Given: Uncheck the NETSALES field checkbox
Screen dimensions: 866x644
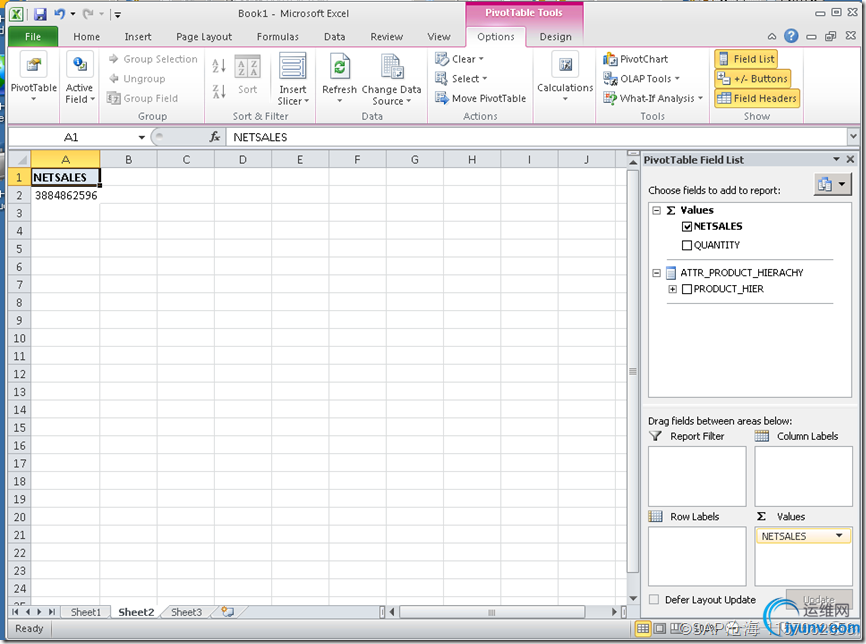Looking at the screenshot, I should (x=687, y=226).
